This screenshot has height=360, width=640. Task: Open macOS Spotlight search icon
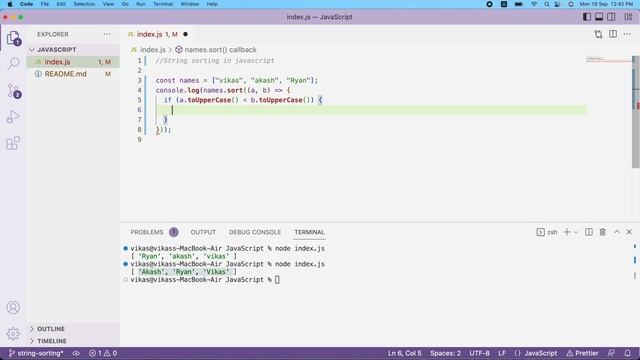(546, 4)
